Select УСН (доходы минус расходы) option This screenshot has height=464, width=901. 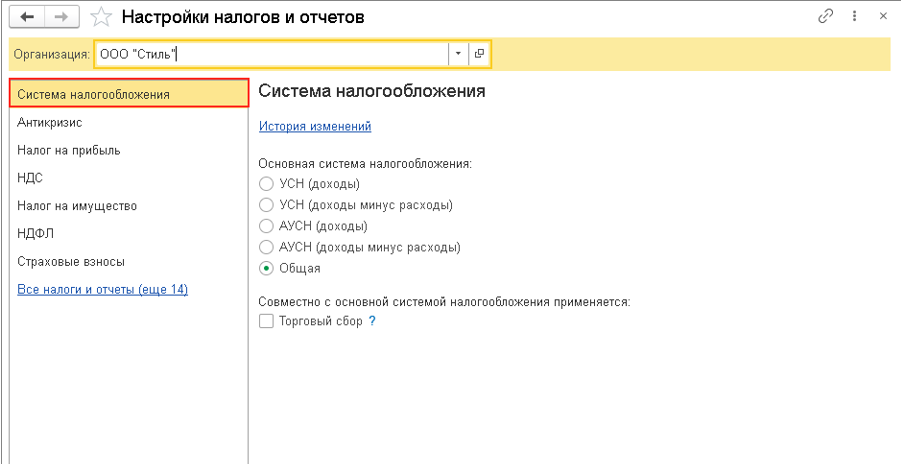pyautogui.click(x=266, y=205)
